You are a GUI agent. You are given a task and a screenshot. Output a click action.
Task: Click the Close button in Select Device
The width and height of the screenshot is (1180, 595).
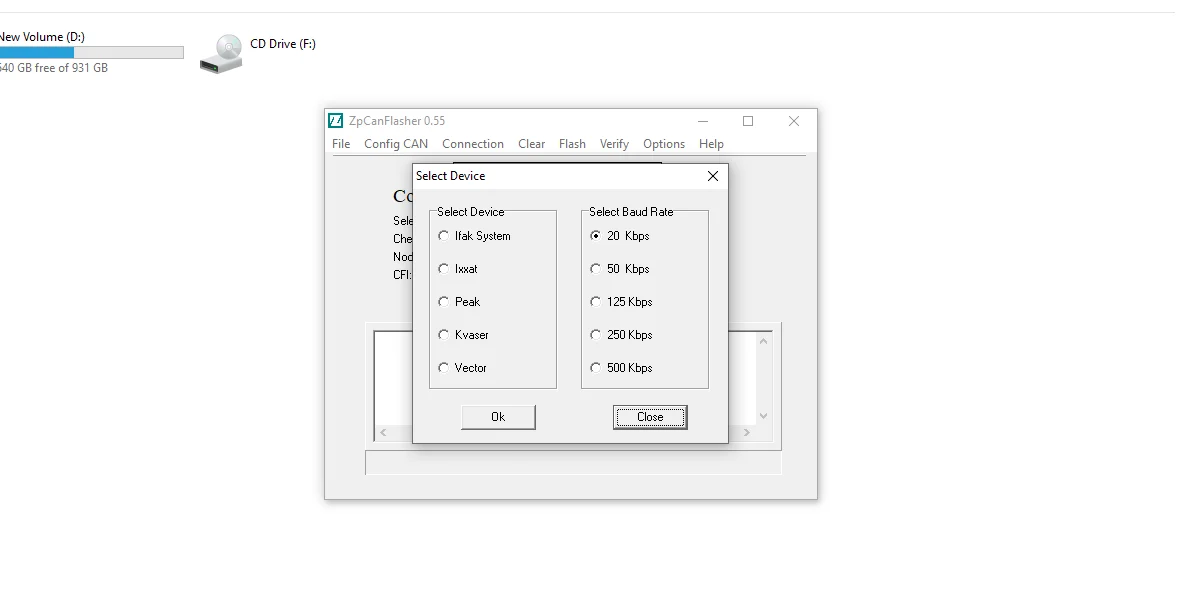[x=650, y=417]
